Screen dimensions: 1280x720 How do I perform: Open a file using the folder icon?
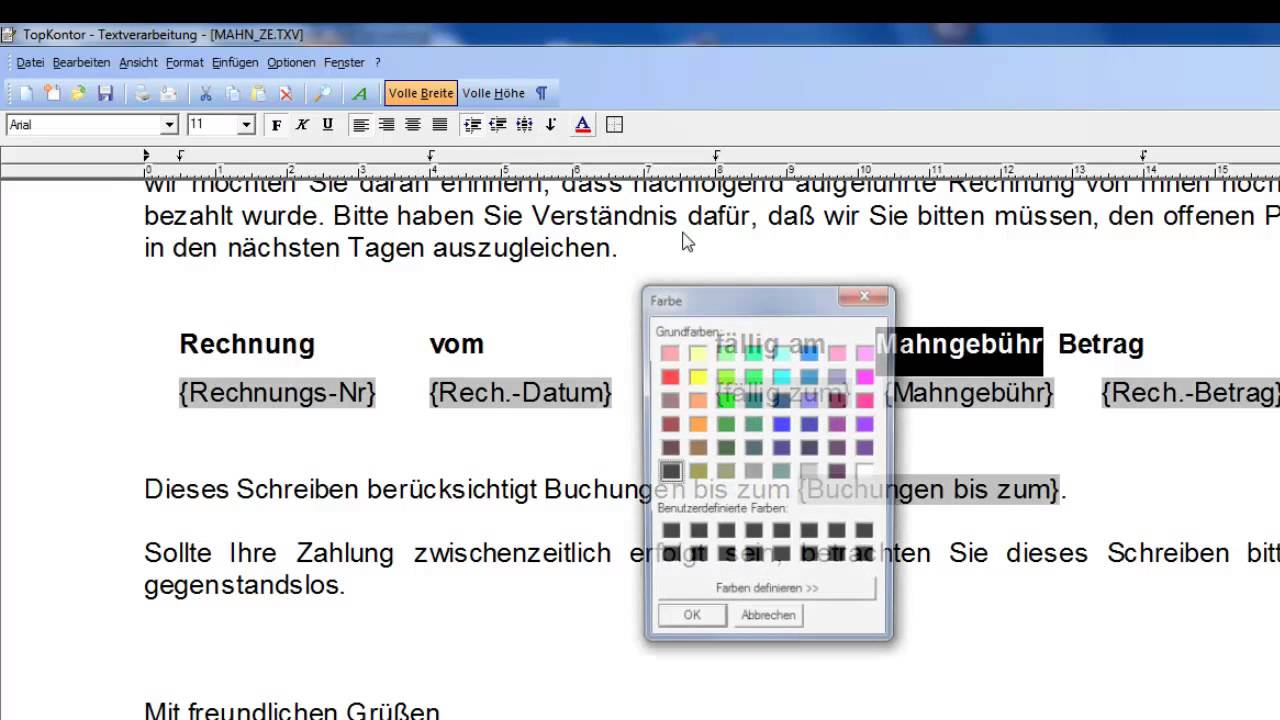point(78,93)
